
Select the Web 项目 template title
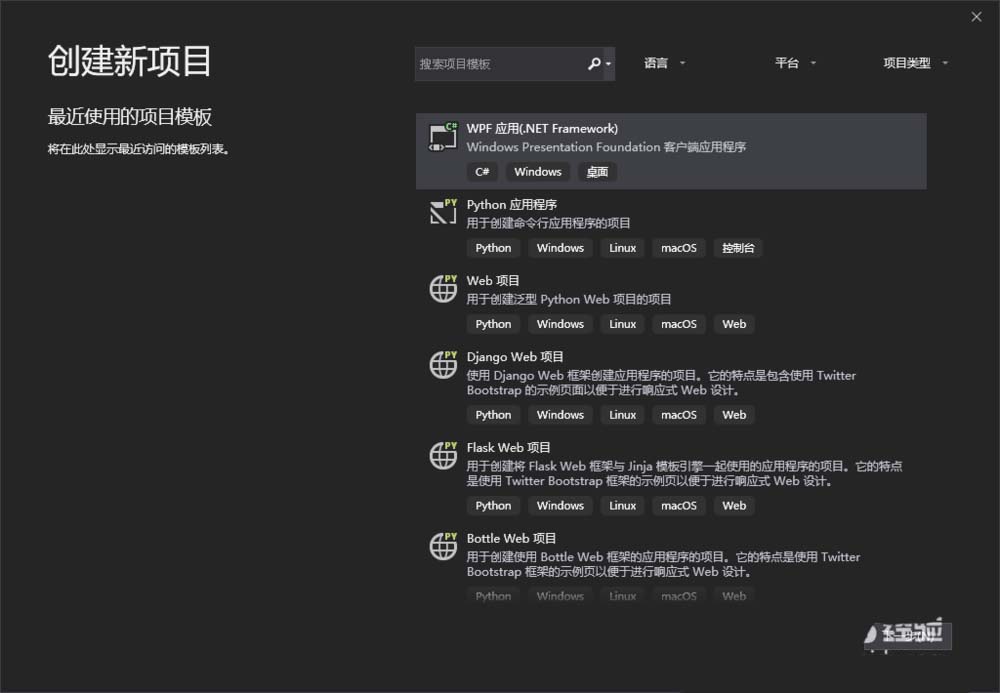point(493,281)
